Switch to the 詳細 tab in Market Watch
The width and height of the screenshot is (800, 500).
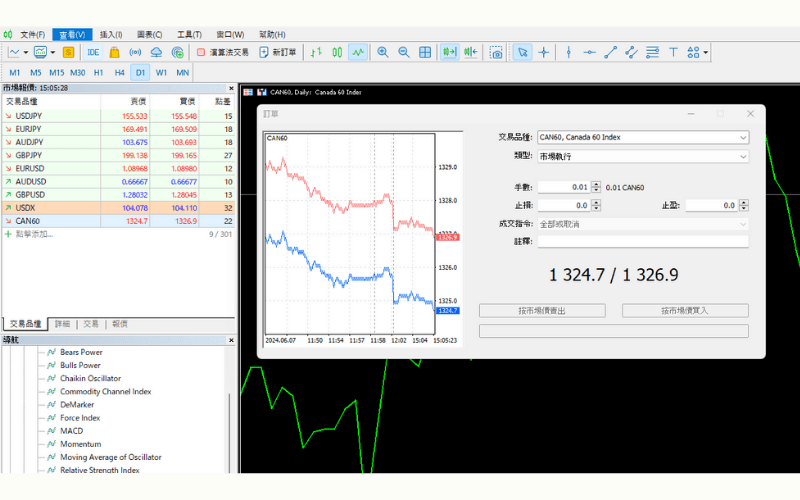62,324
